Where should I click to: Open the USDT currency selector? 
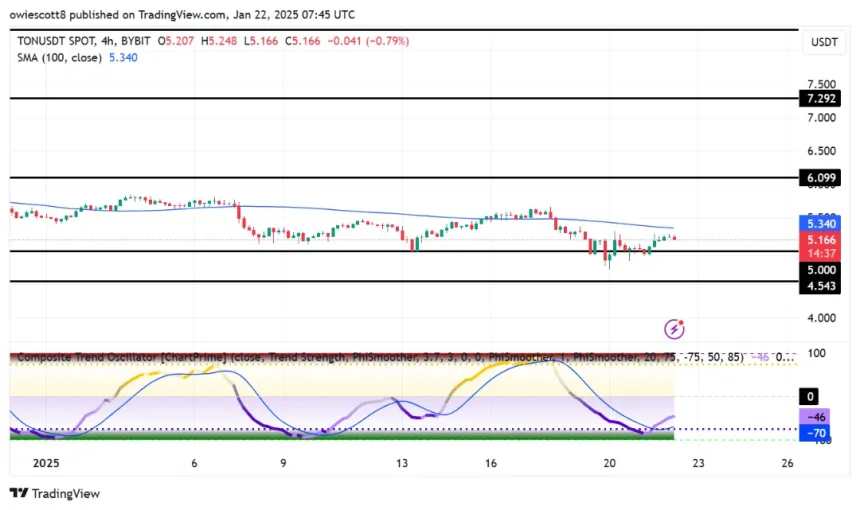click(x=824, y=42)
